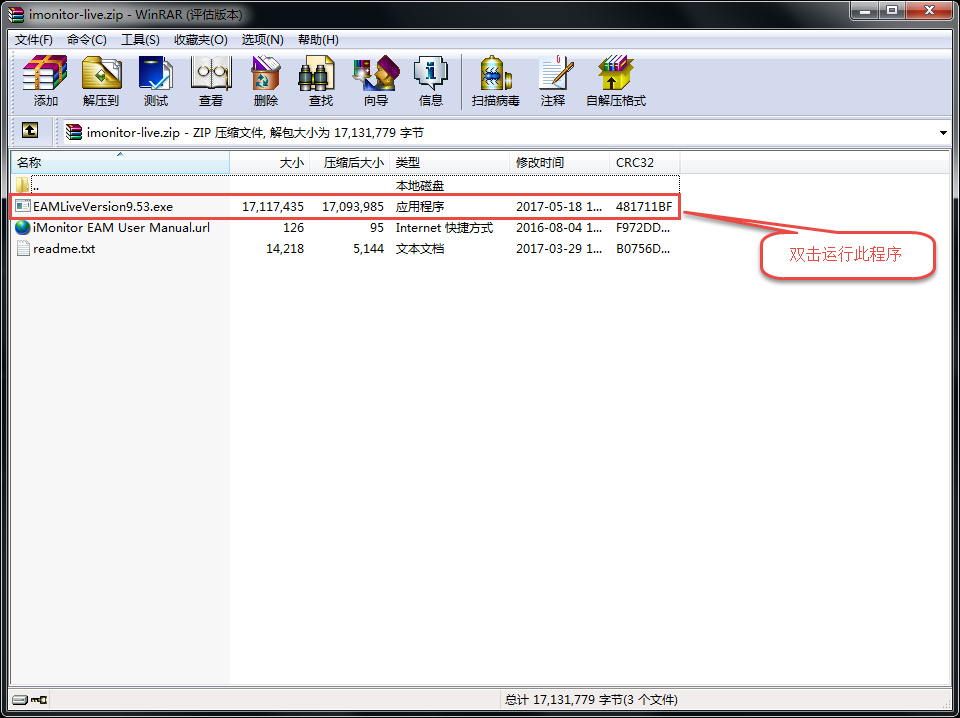Sort by CRC32 column header
The height and width of the screenshot is (718, 960).
tap(644, 163)
